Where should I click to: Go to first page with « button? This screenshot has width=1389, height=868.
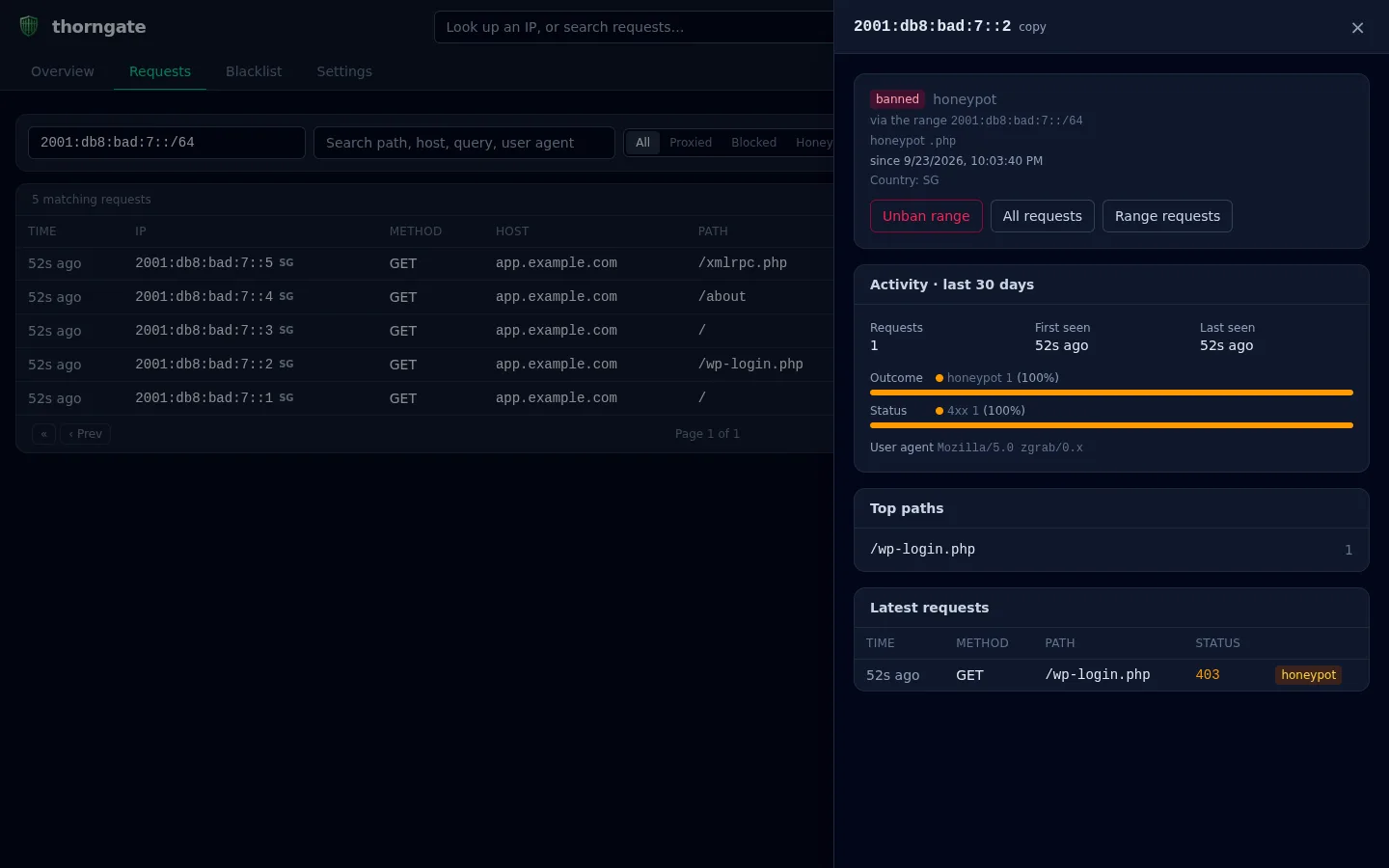43,434
